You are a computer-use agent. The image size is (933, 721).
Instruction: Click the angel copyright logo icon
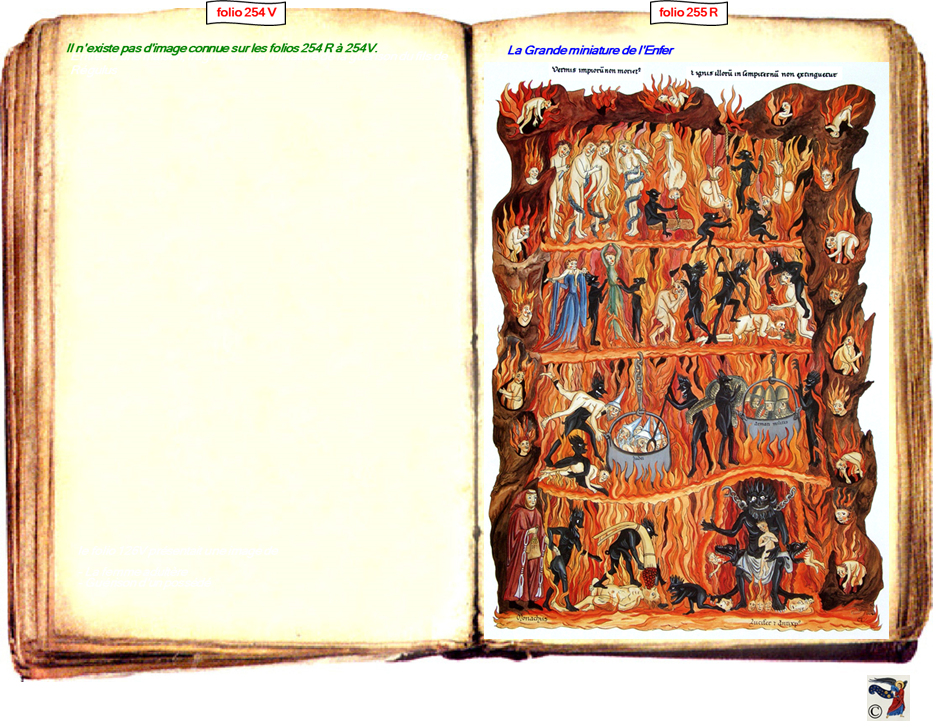887,697
